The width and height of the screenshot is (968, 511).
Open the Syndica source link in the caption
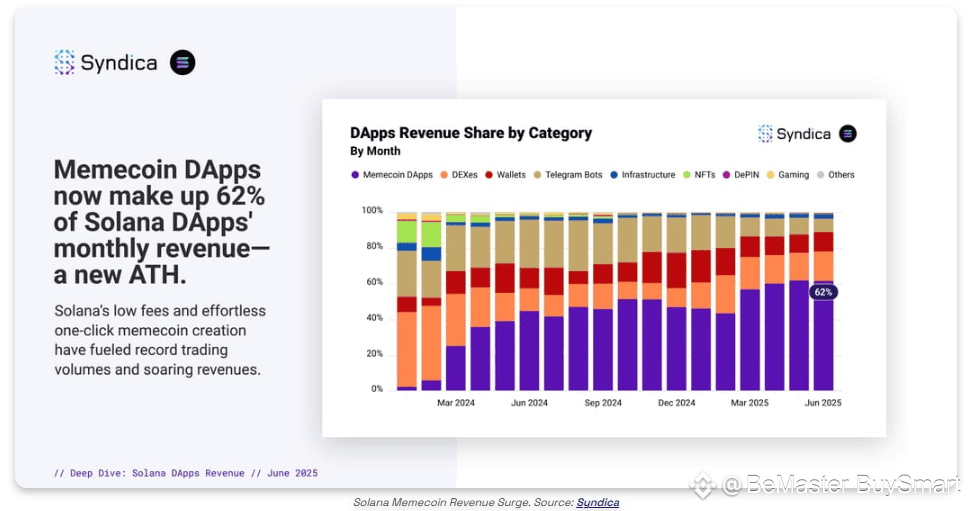tap(598, 502)
